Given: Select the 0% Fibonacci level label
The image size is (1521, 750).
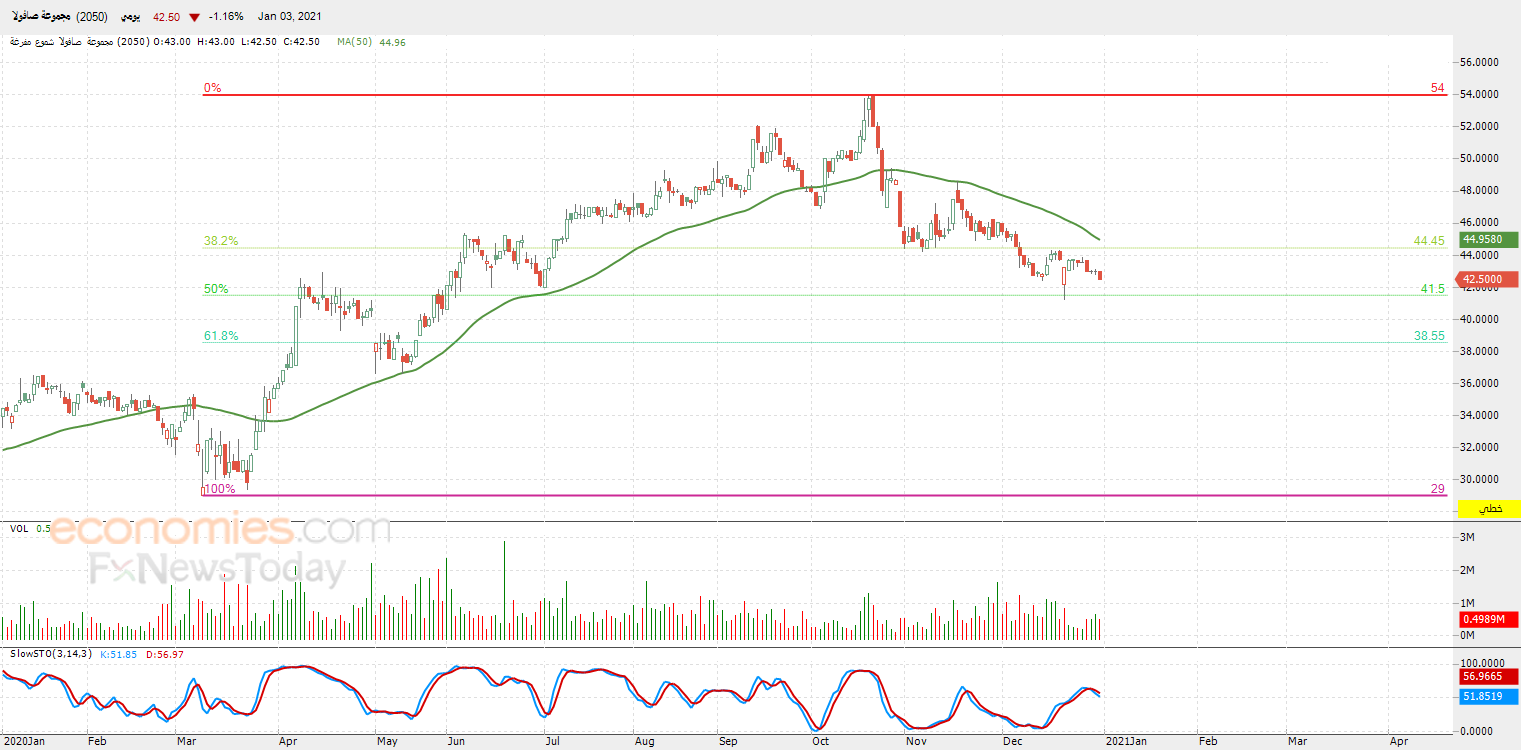Looking at the screenshot, I should click(x=212, y=88).
